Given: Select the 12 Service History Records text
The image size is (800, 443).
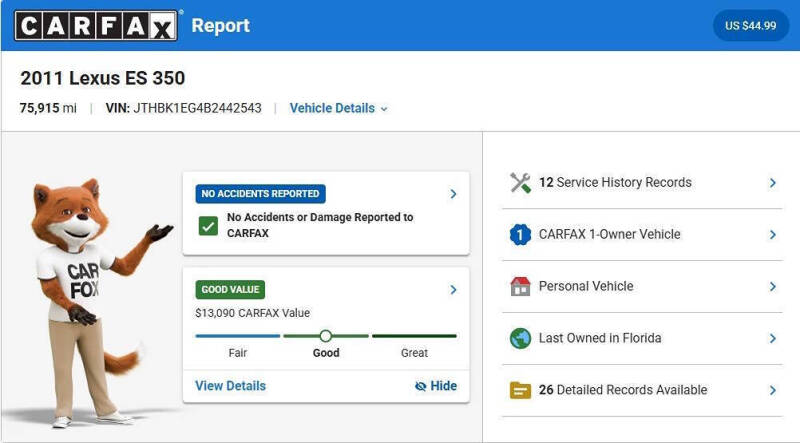Looking at the screenshot, I should point(615,183).
